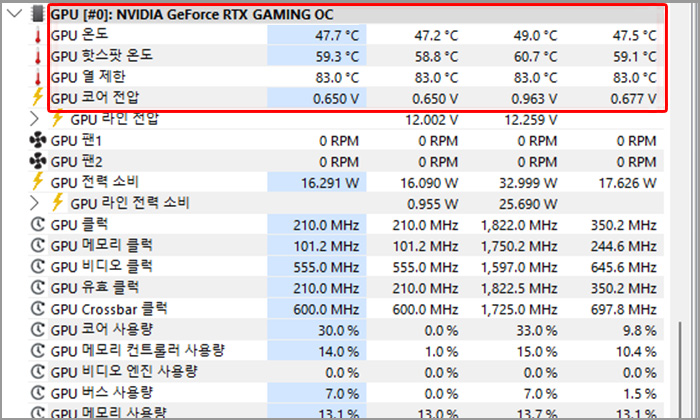
Task: Select the GPU 코어 전압 row label
Action: click(x=95, y=98)
